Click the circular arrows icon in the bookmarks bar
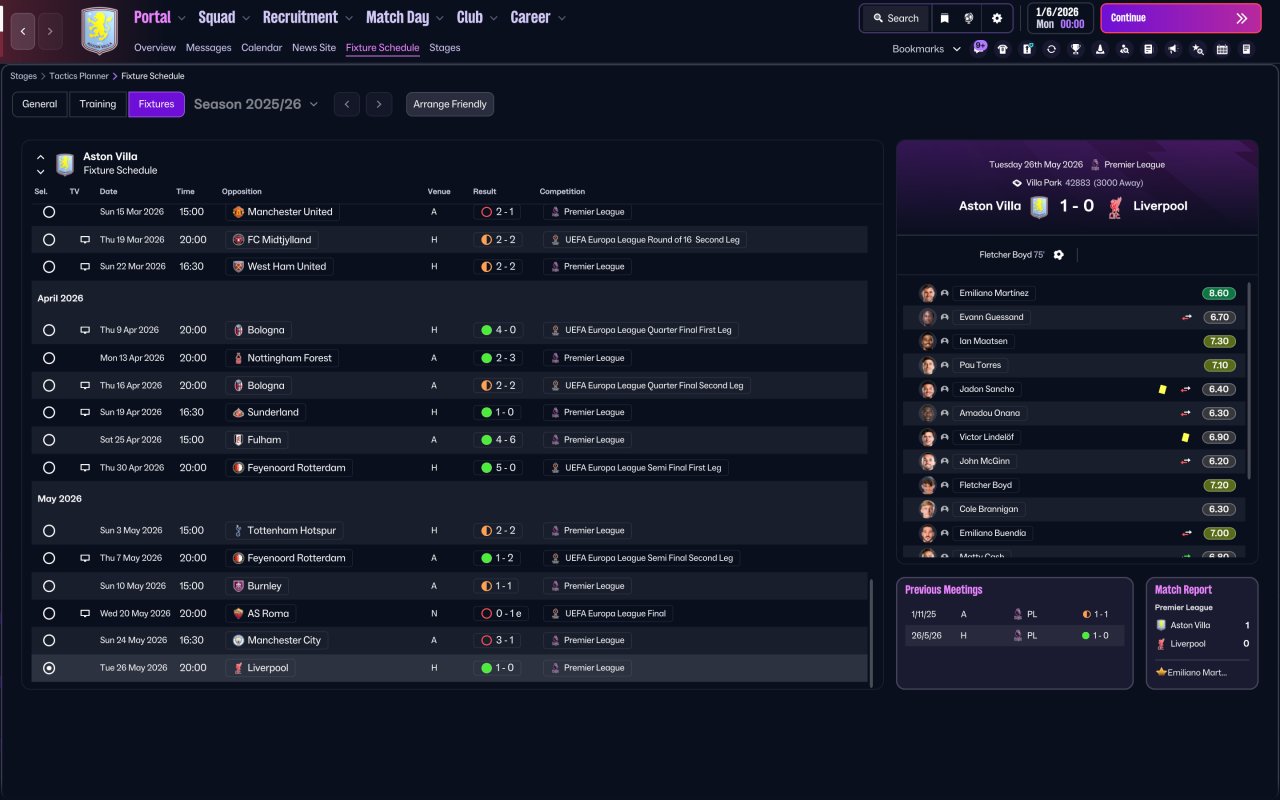Viewport: 1280px width, 800px height. (x=1051, y=49)
